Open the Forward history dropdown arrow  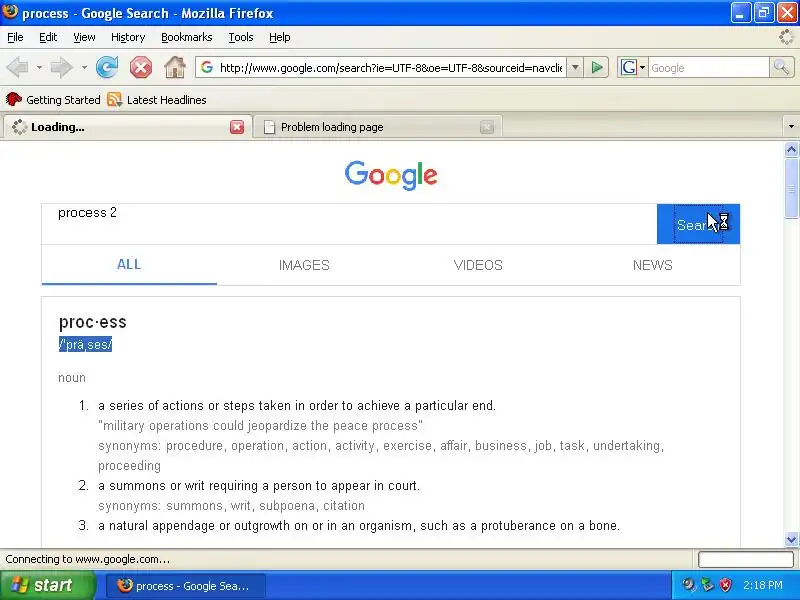[84, 67]
